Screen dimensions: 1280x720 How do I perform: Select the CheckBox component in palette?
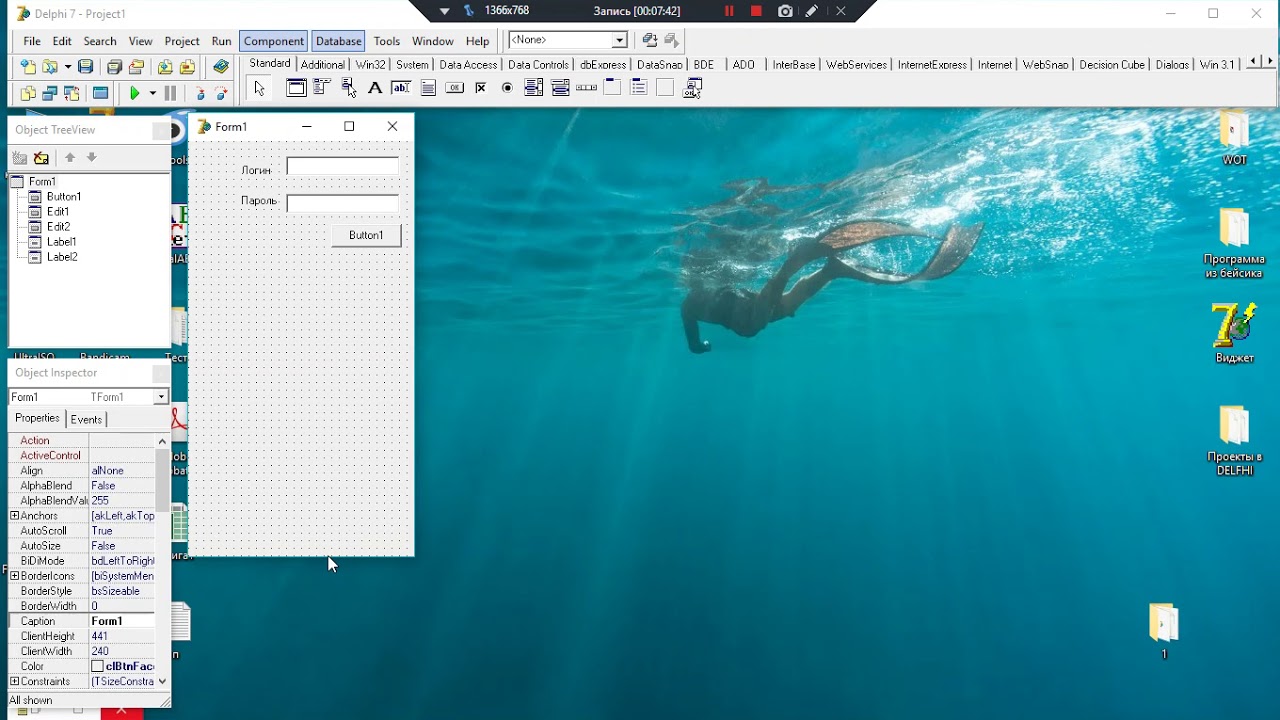point(481,88)
